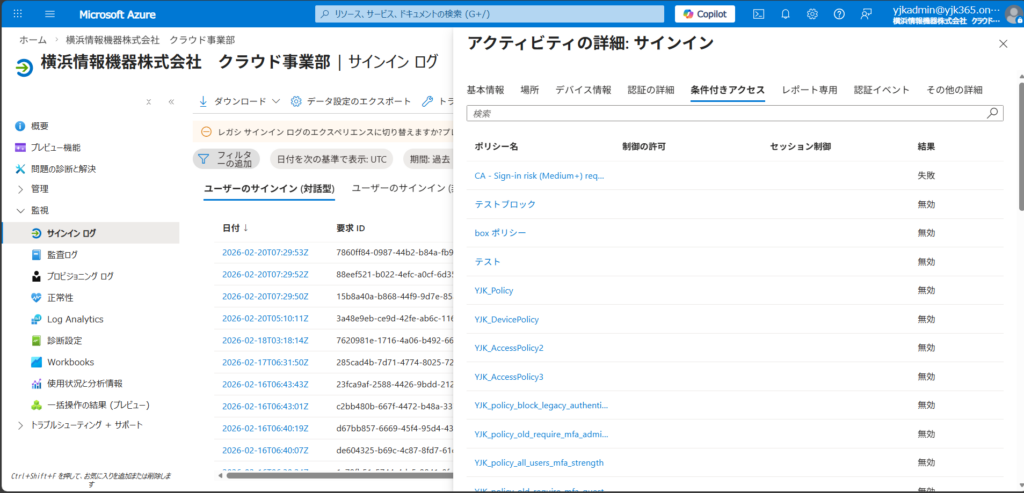Switch to デバイス情報 tab
The image size is (1024, 493).
tap(583, 90)
